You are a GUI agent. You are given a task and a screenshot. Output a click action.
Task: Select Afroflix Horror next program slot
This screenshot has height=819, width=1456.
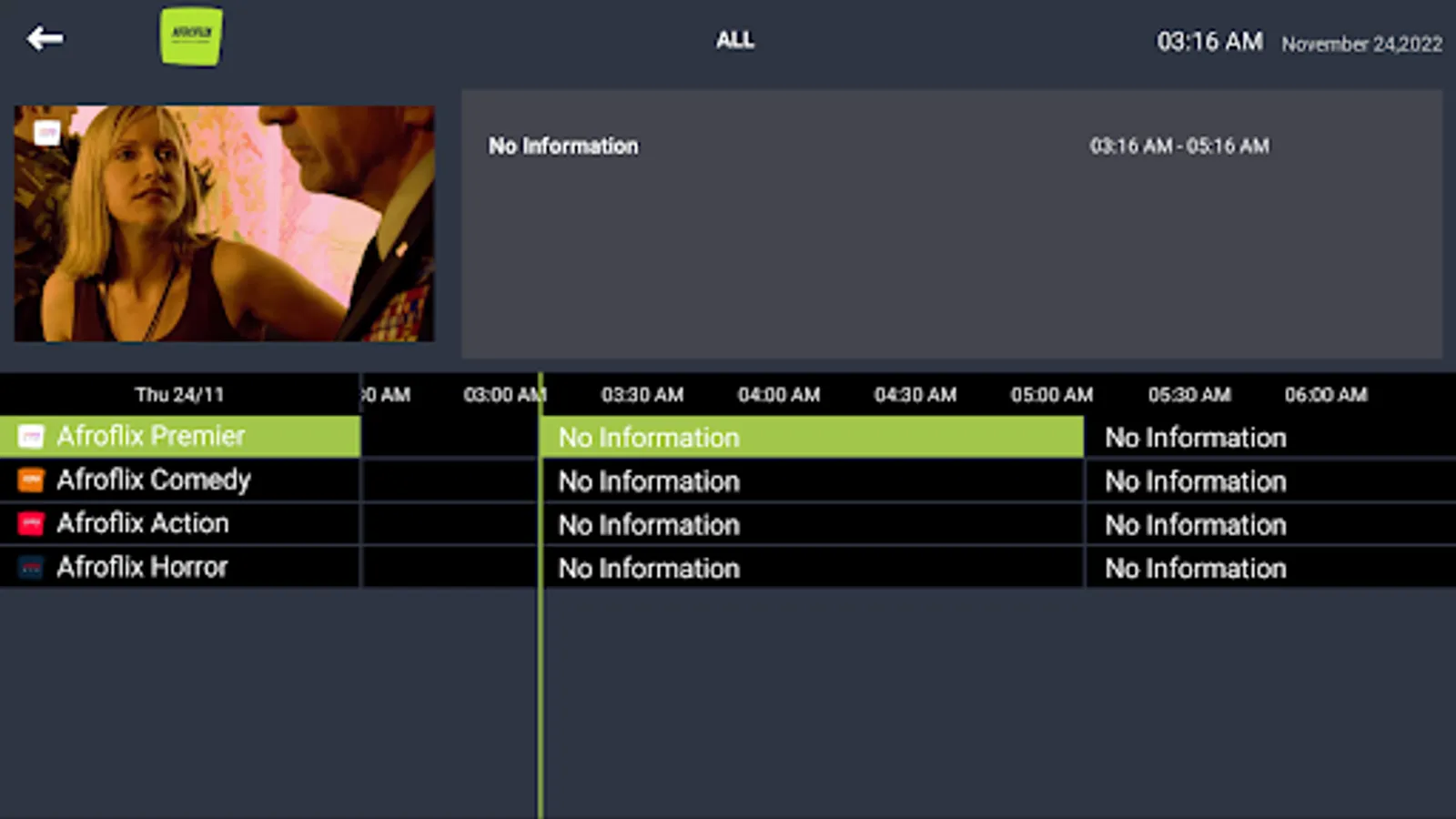tap(1271, 568)
